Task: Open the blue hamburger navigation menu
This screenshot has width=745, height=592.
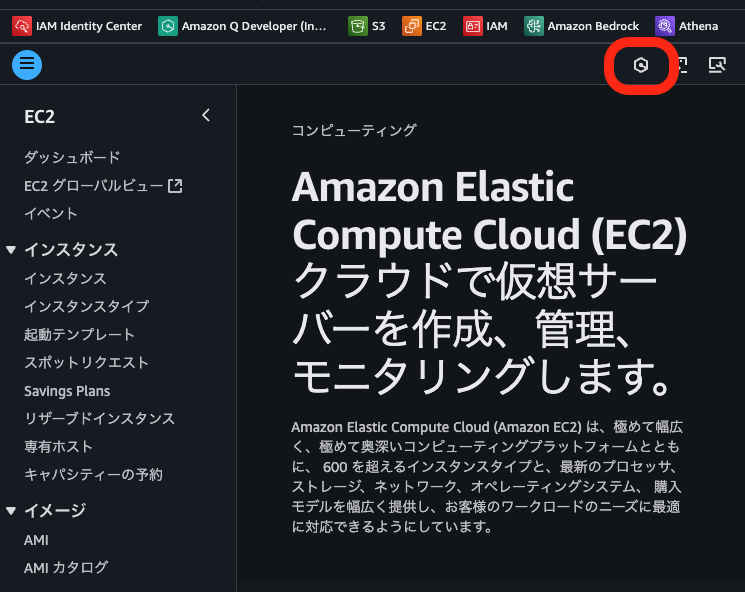Action: pyautogui.click(x=27, y=65)
